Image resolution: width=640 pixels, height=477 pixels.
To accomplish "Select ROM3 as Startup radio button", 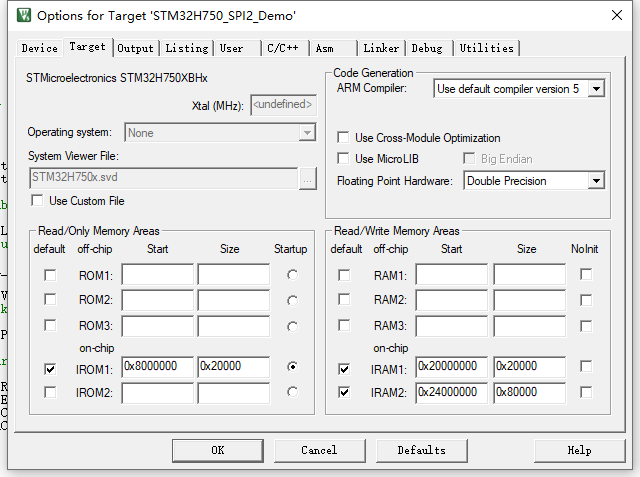I will pos(292,326).
